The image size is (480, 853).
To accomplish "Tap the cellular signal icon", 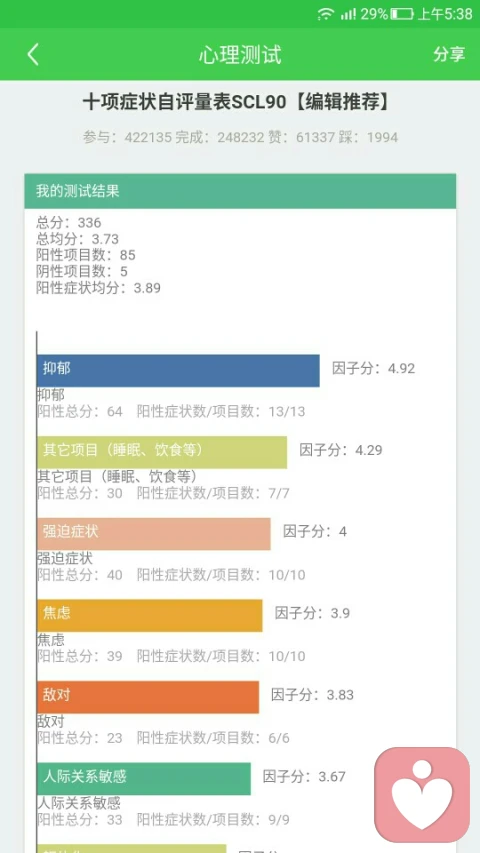I will (348, 14).
